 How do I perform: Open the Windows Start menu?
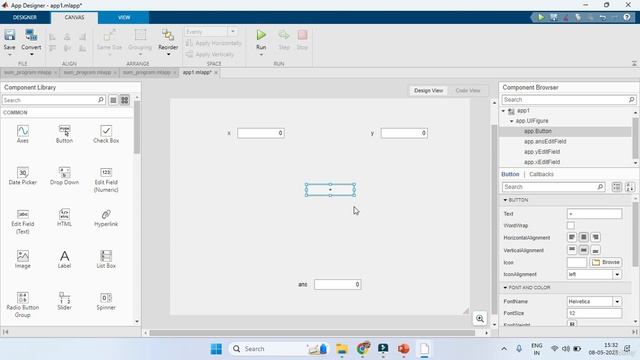pos(216,349)
